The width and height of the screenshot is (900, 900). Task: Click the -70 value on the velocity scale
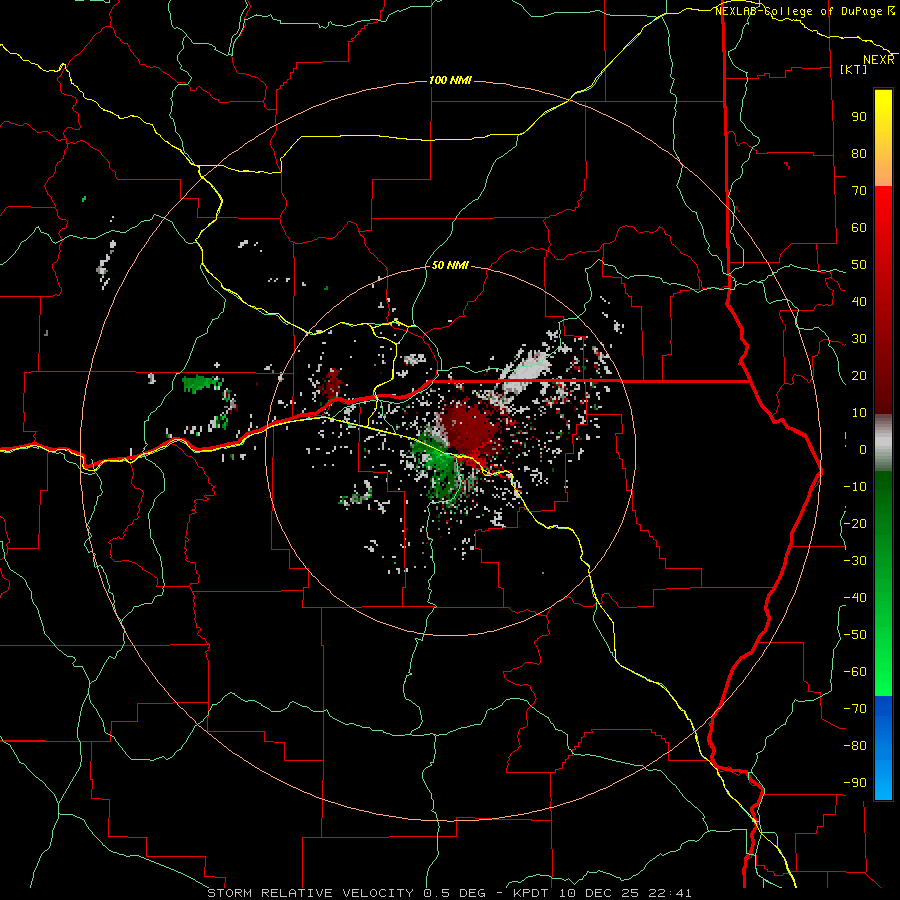[855, 709]
